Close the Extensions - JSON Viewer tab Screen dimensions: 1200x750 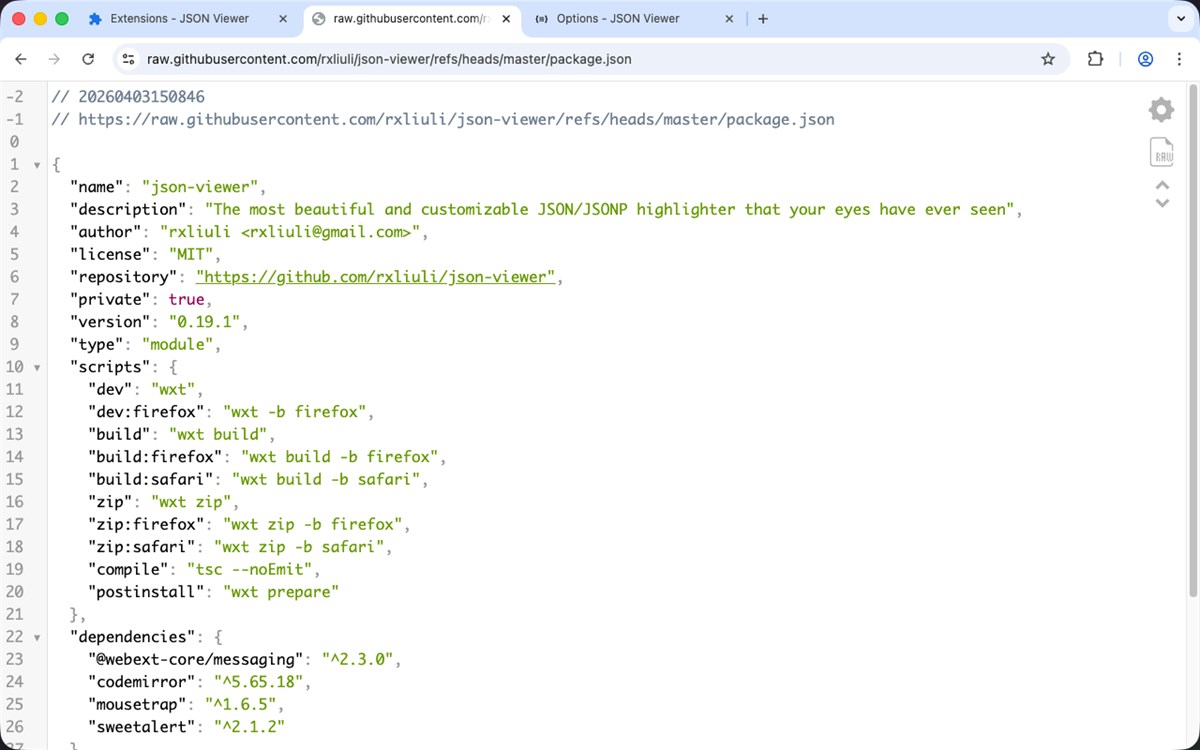(x=282, y=19)
